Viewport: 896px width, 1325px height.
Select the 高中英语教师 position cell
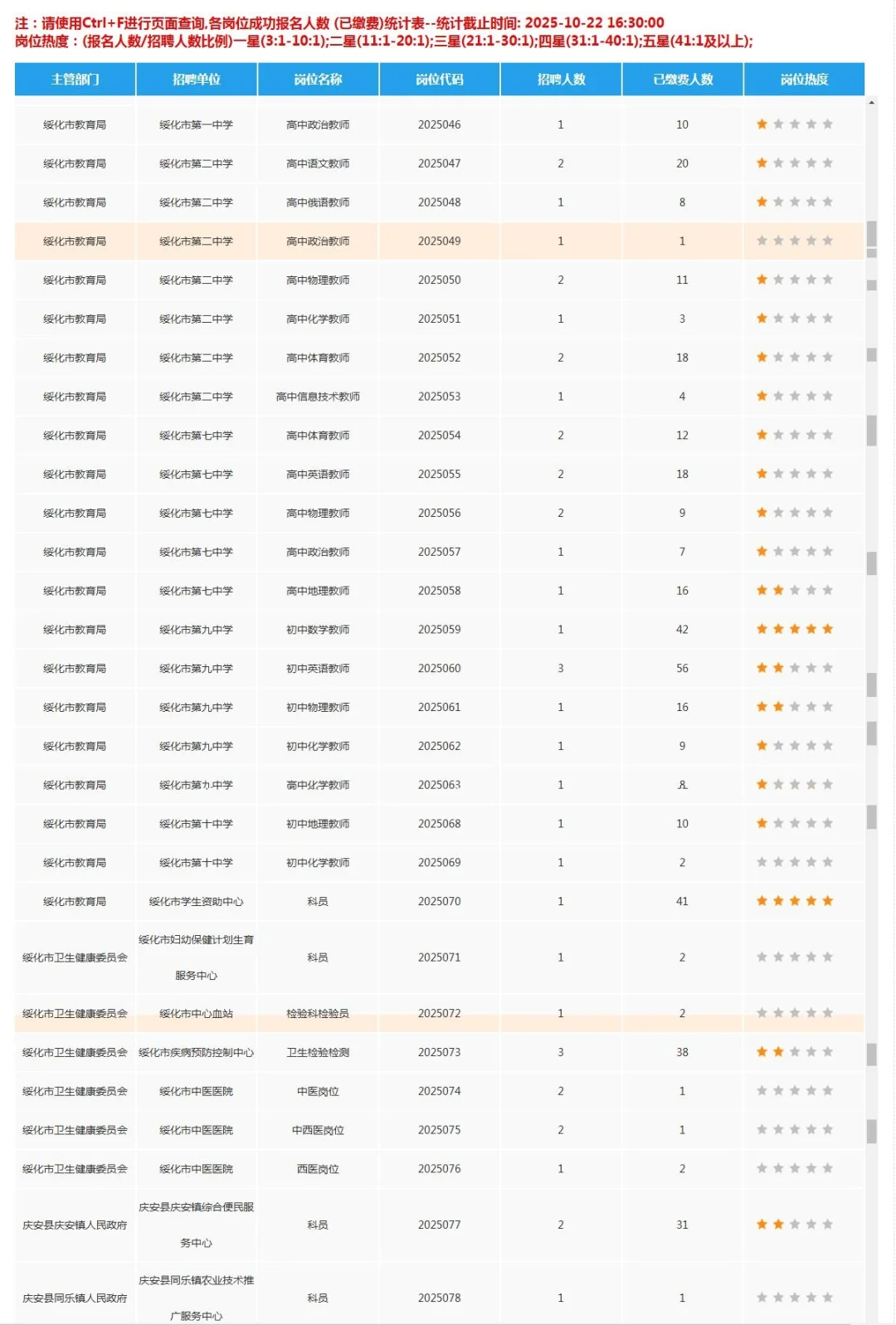(318, 474)
